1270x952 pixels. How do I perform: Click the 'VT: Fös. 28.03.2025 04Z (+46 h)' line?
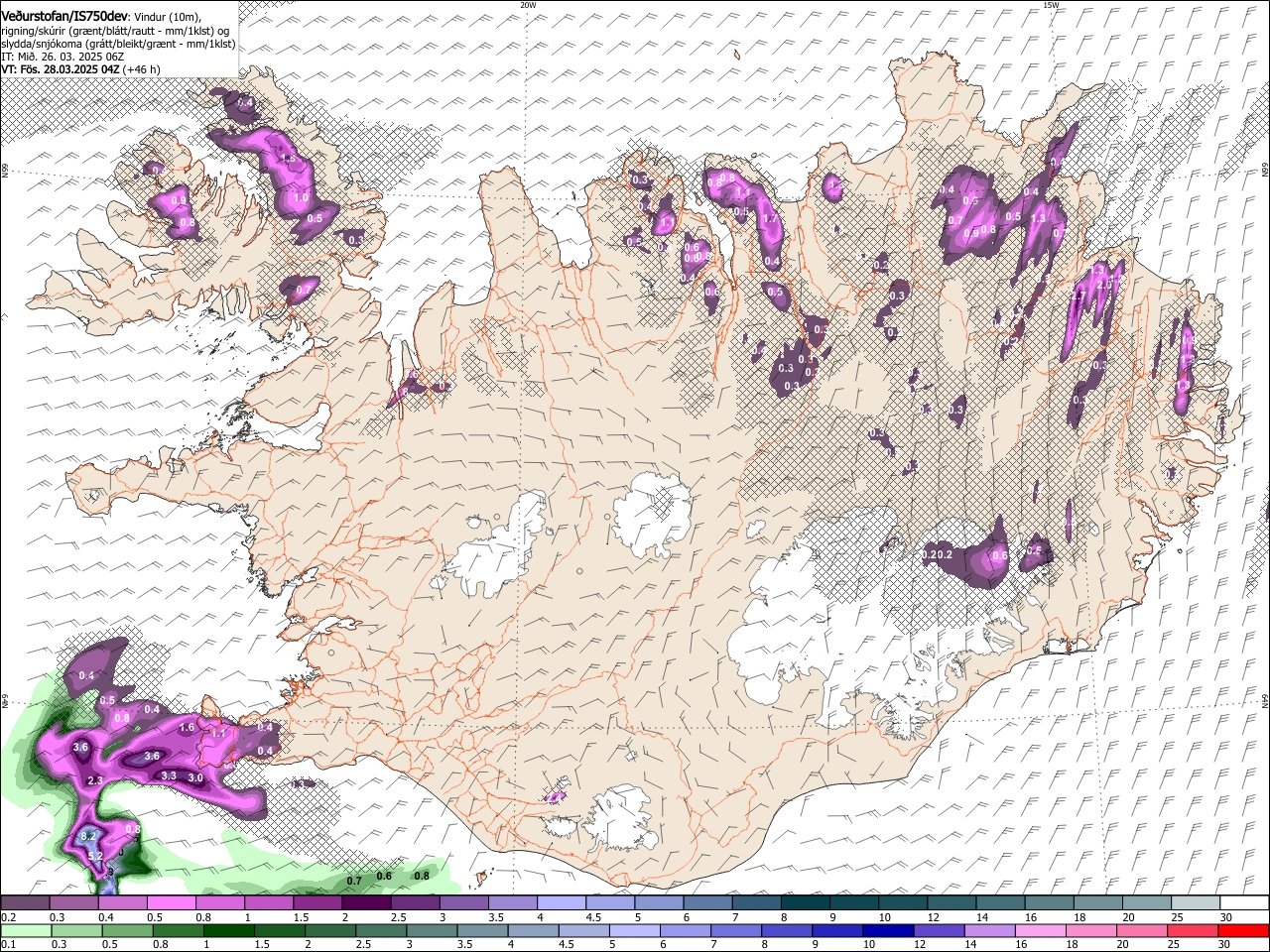point(80,69)
